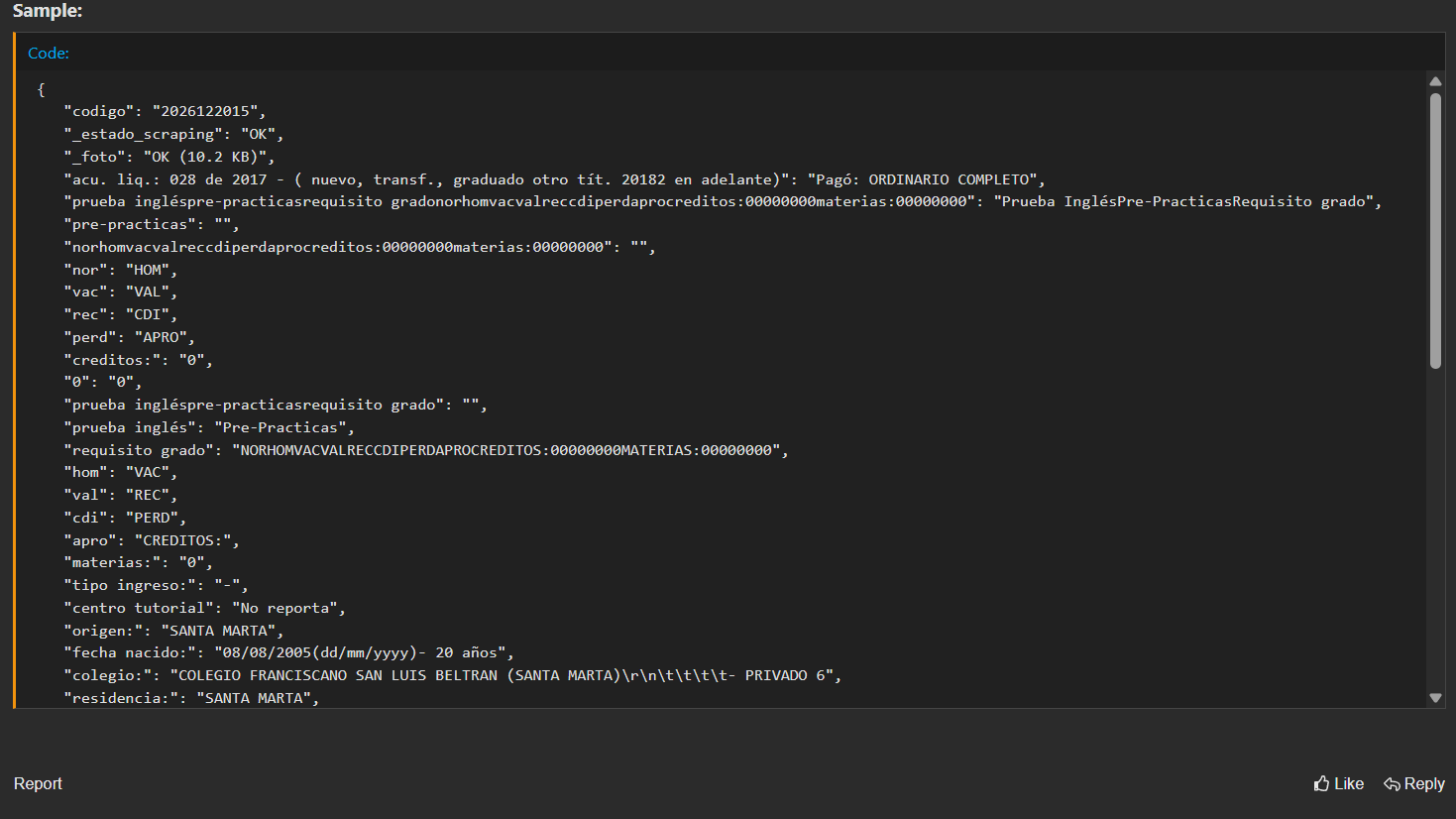This screenshot has width=1456, height=819.
Task: Click the "val": "REC" line
Action: 121,495
